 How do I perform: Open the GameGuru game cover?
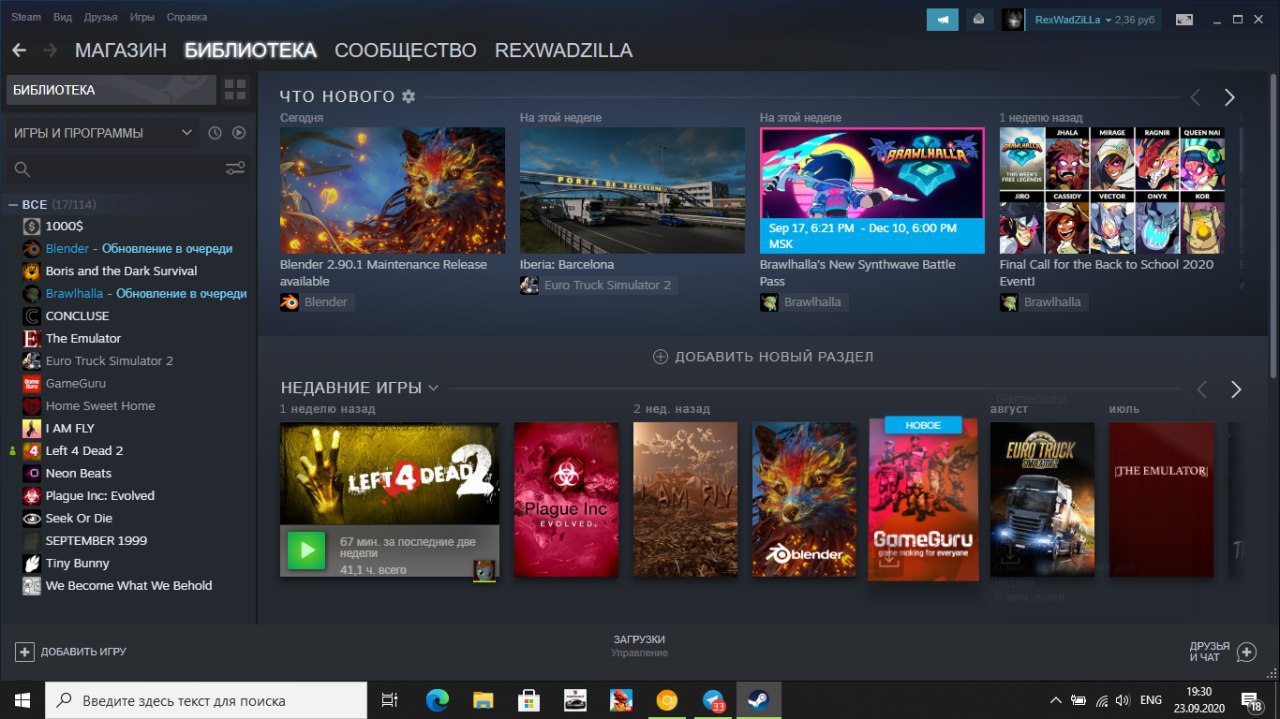[923, 499]
